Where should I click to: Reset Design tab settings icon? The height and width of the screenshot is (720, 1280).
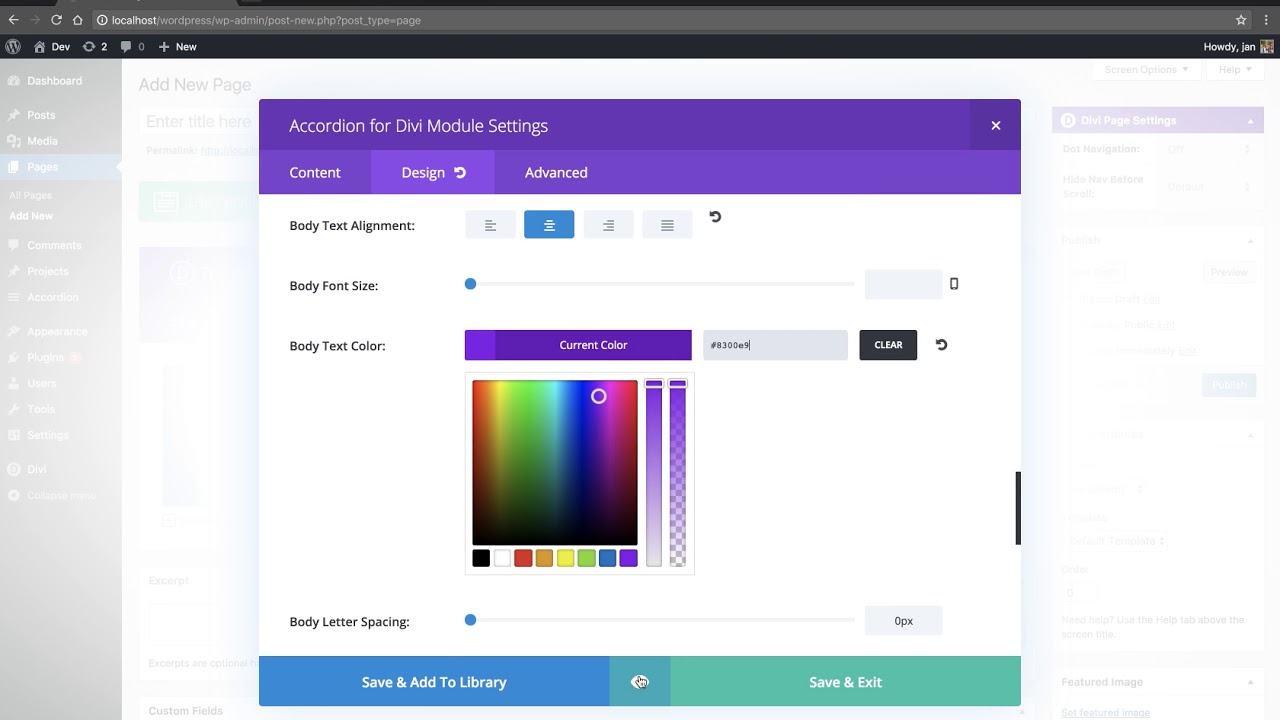[460, 173]
